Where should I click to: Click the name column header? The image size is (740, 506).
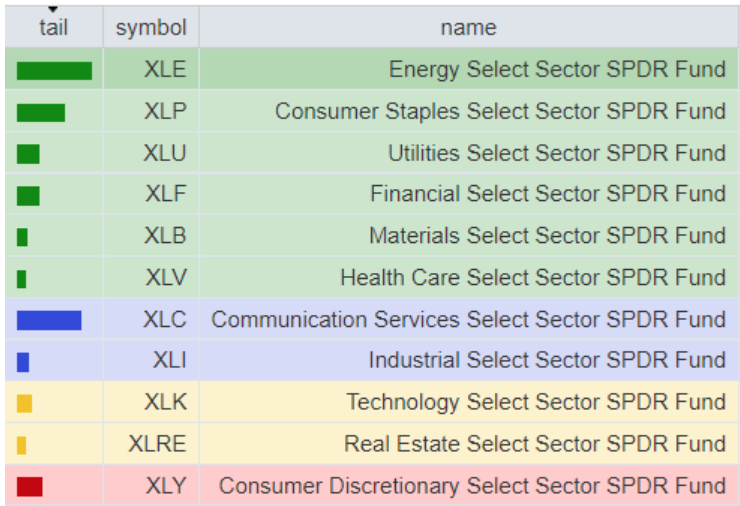tap(468, 27)
